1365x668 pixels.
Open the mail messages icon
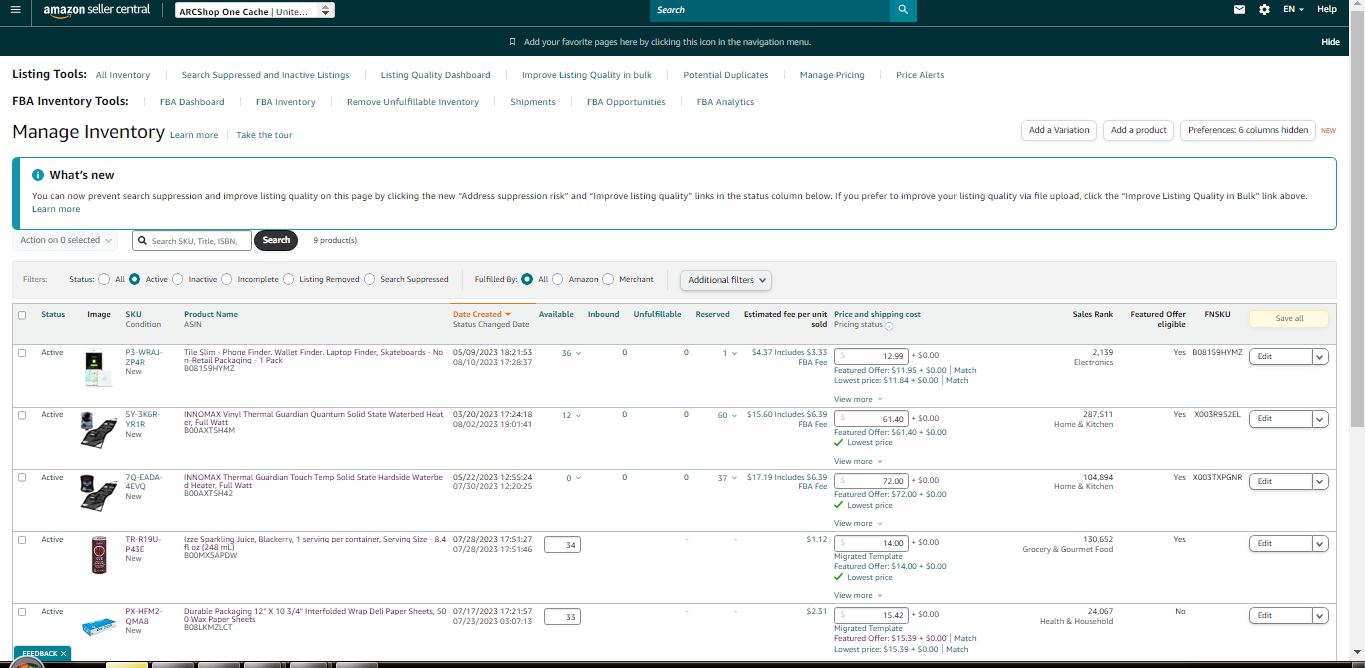(1239, 9)
